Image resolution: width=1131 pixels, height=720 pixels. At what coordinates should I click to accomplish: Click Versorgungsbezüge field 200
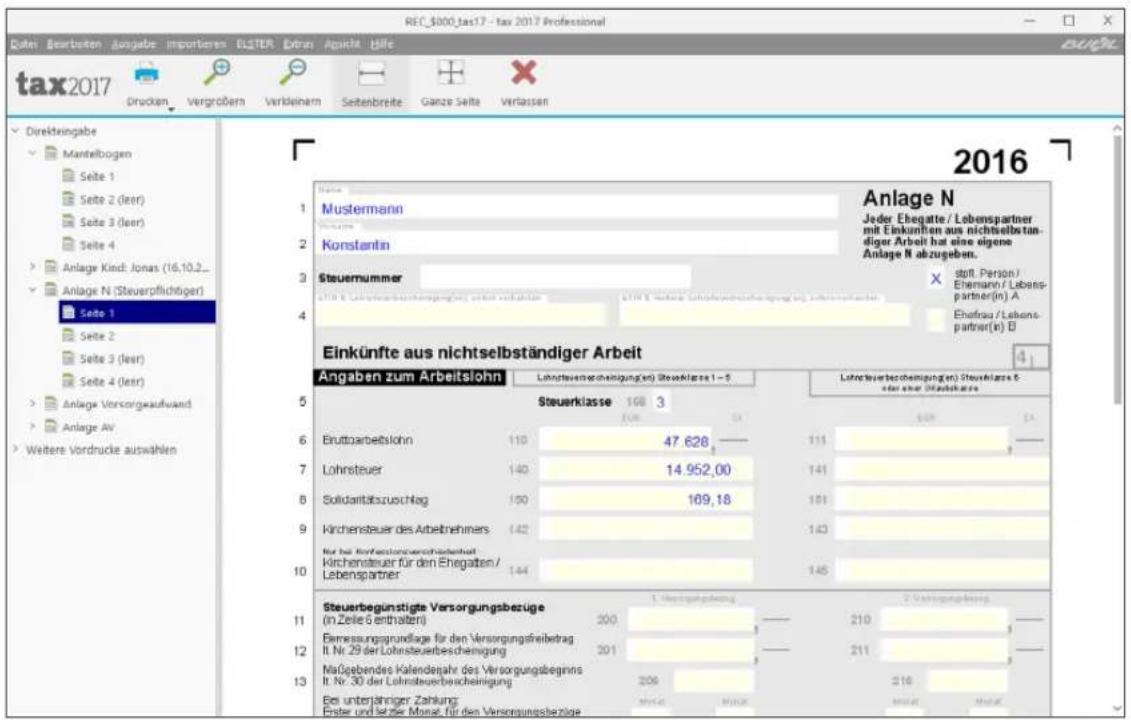point(690,619)
